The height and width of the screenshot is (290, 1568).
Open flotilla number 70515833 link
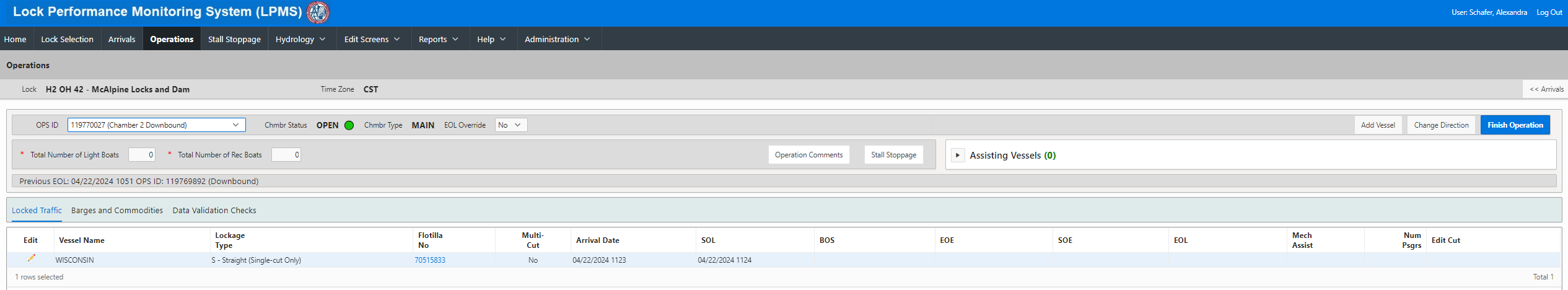(x=430, y=260)
